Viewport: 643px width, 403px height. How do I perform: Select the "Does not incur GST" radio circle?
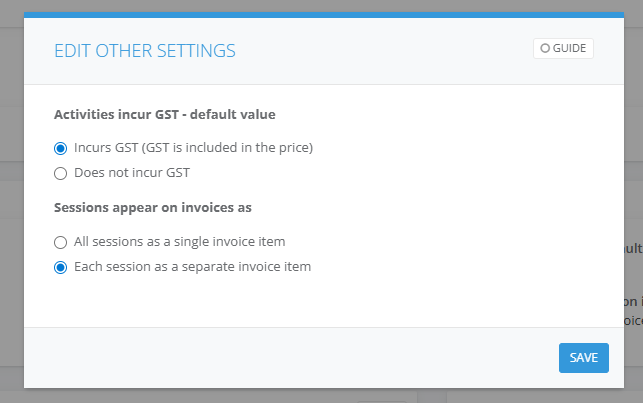point(61,173)
